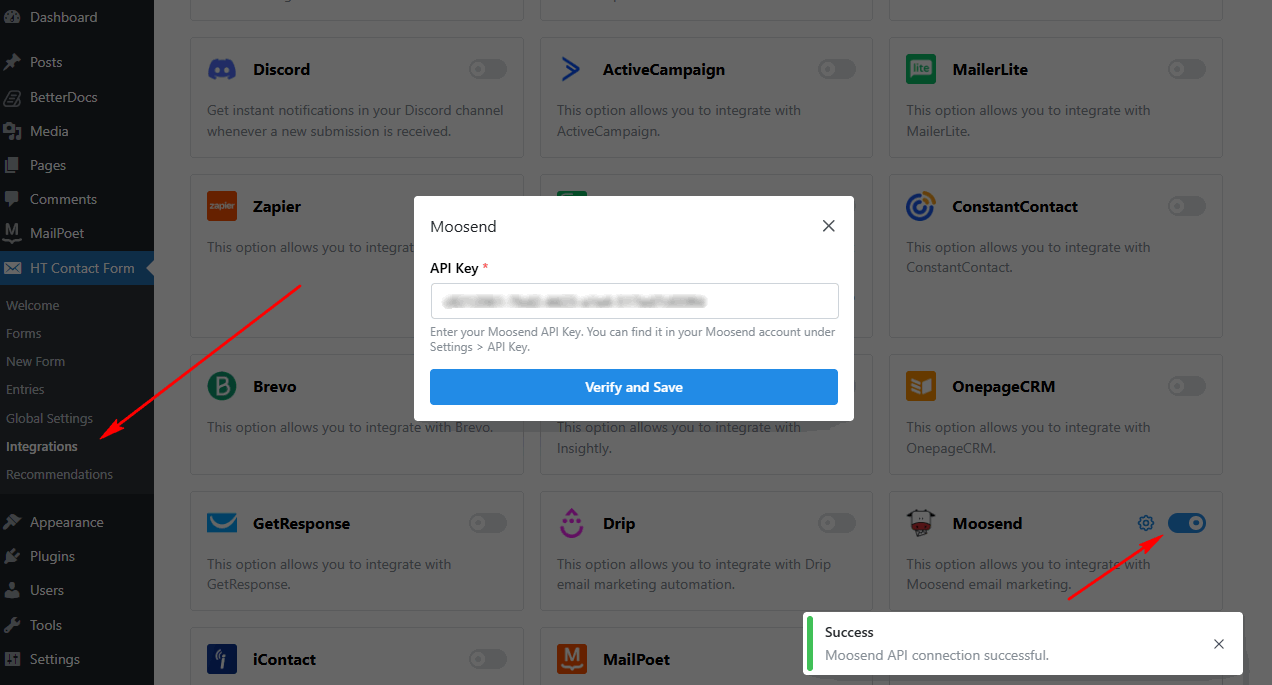Screen dimensions: 1272x685
Task: Click the Zapier logo icon
Action: [222, 206]
